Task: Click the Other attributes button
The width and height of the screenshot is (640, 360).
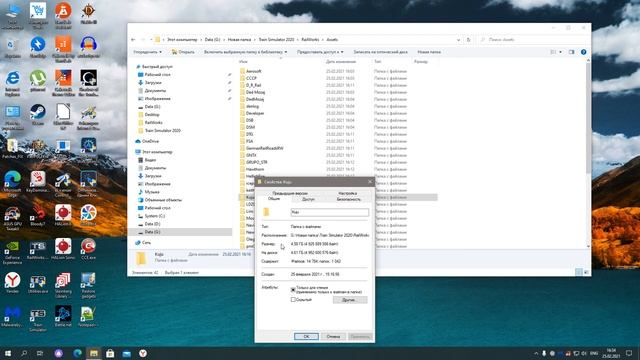Action: 350,300
